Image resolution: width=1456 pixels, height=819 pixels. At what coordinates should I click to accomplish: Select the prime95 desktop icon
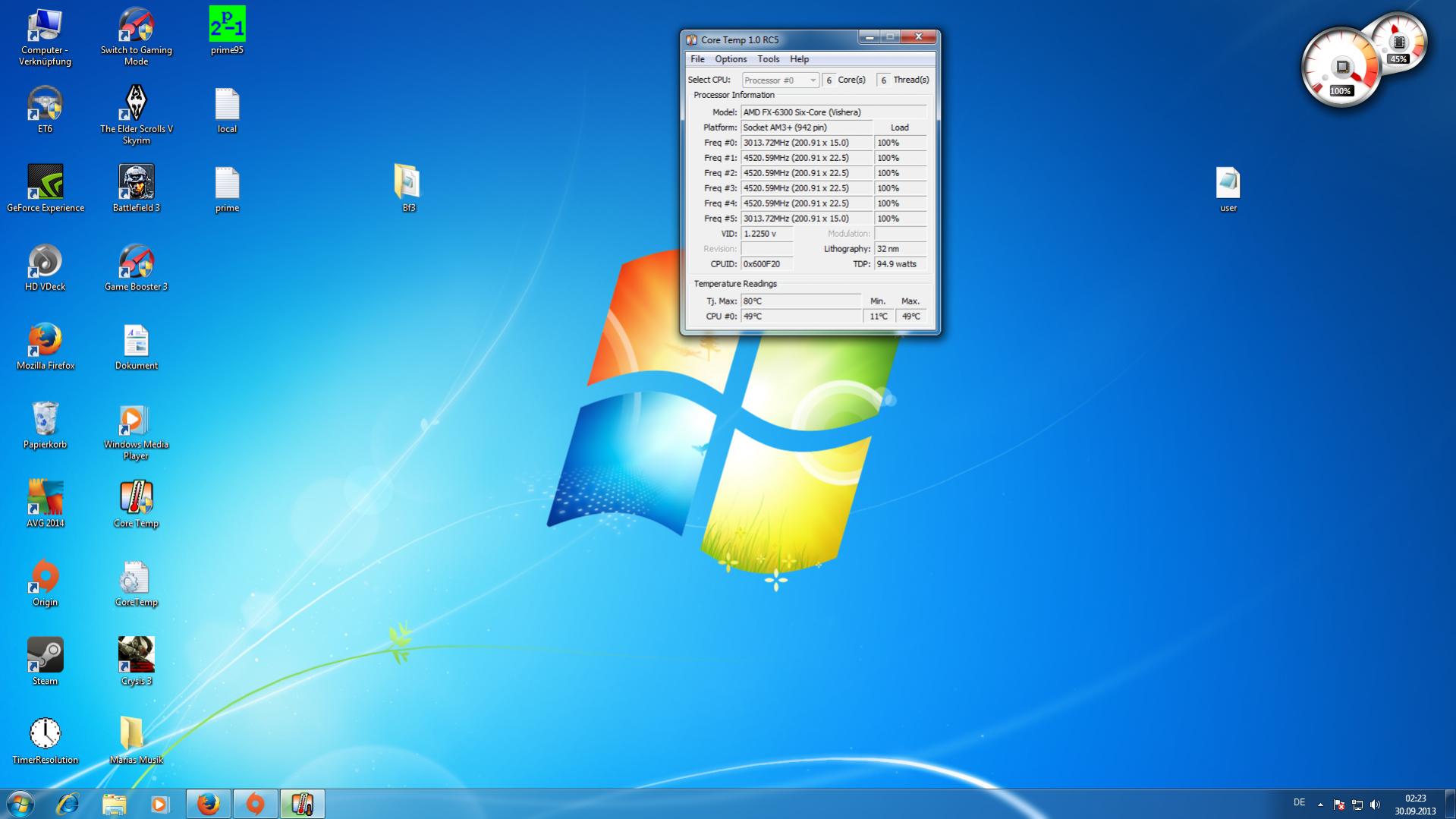pyautogui.click(x=227, y=32)
